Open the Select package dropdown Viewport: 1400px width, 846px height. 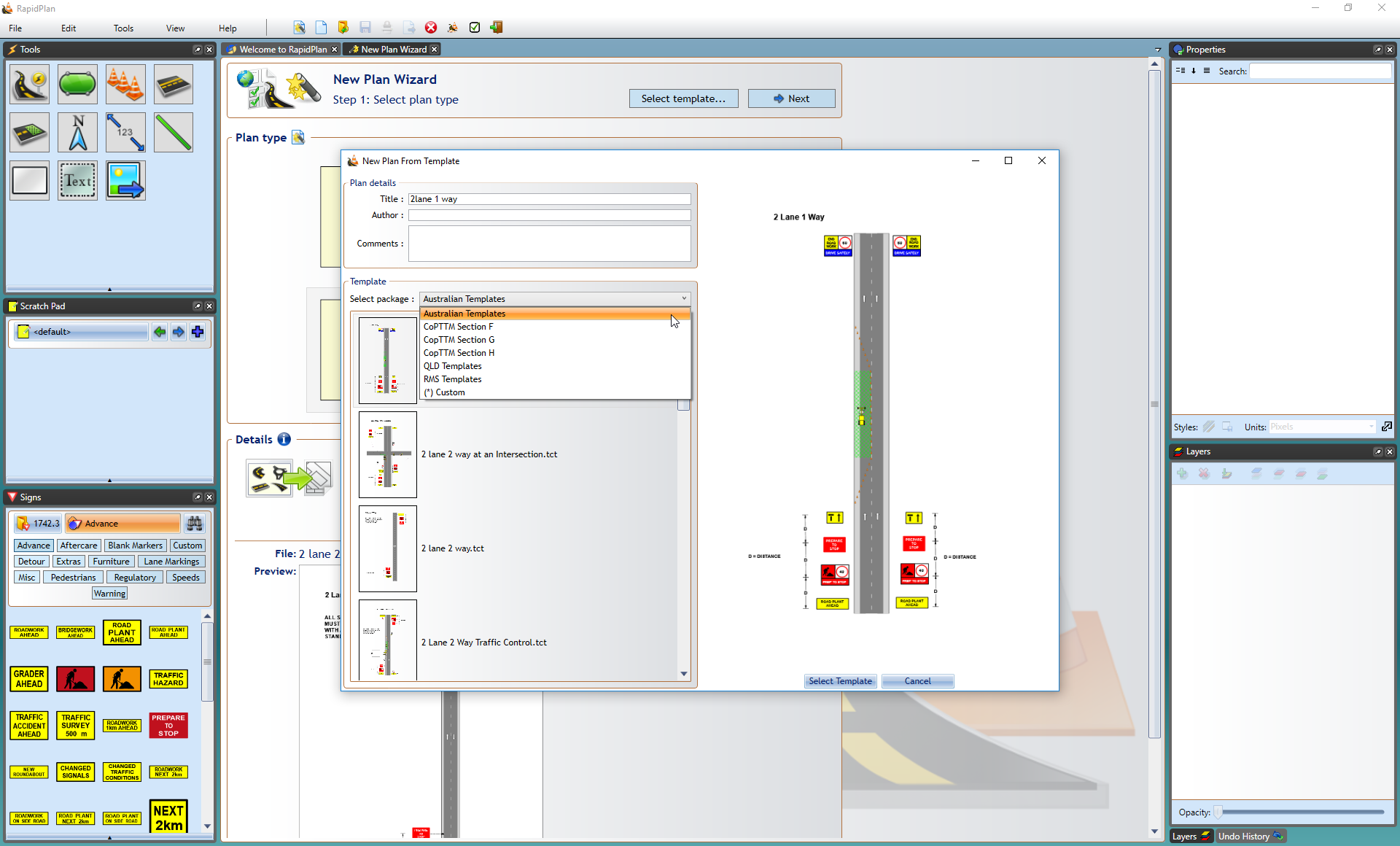(555, 299)
